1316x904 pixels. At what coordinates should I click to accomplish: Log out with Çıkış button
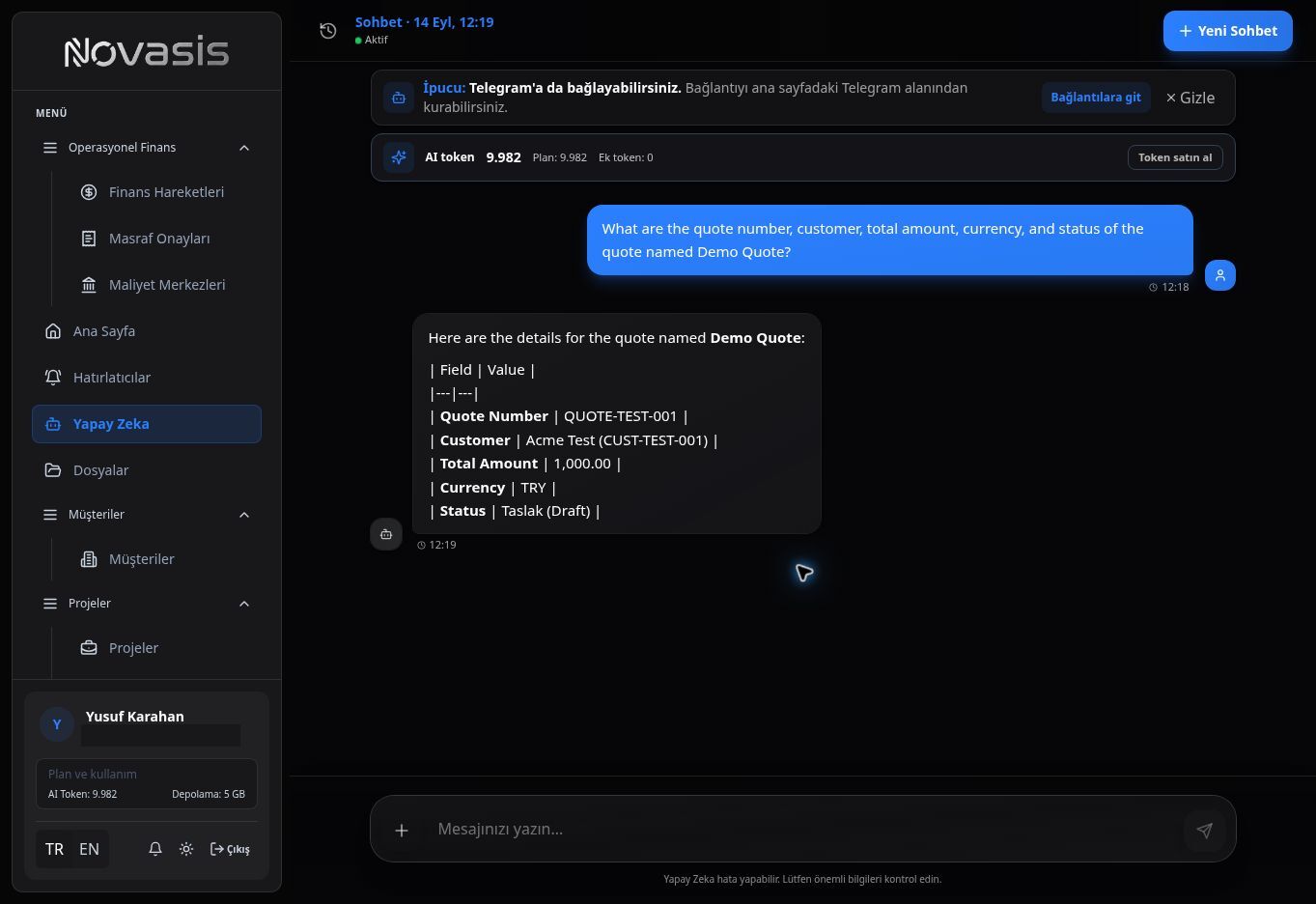coord(230,849)
